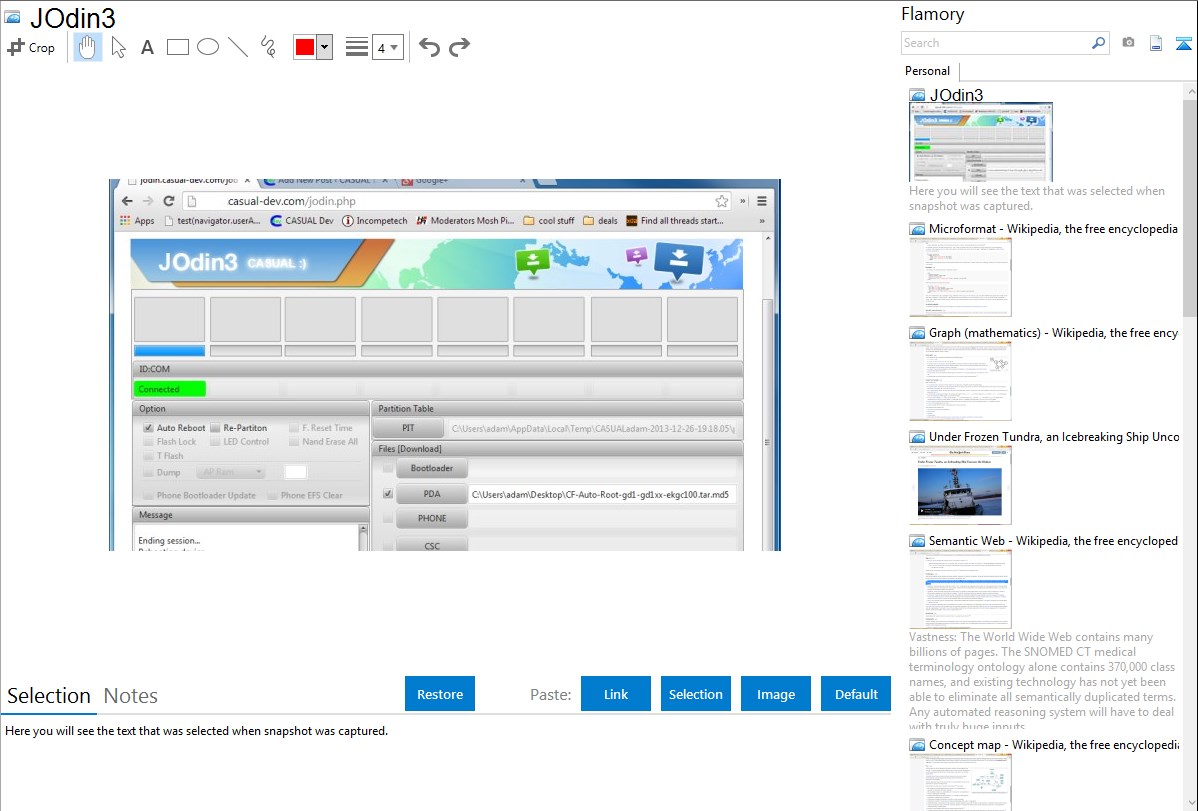Open the Under Frozen Tundra snapshot thumbnail
1198x811 pixels.
point(960,485)
